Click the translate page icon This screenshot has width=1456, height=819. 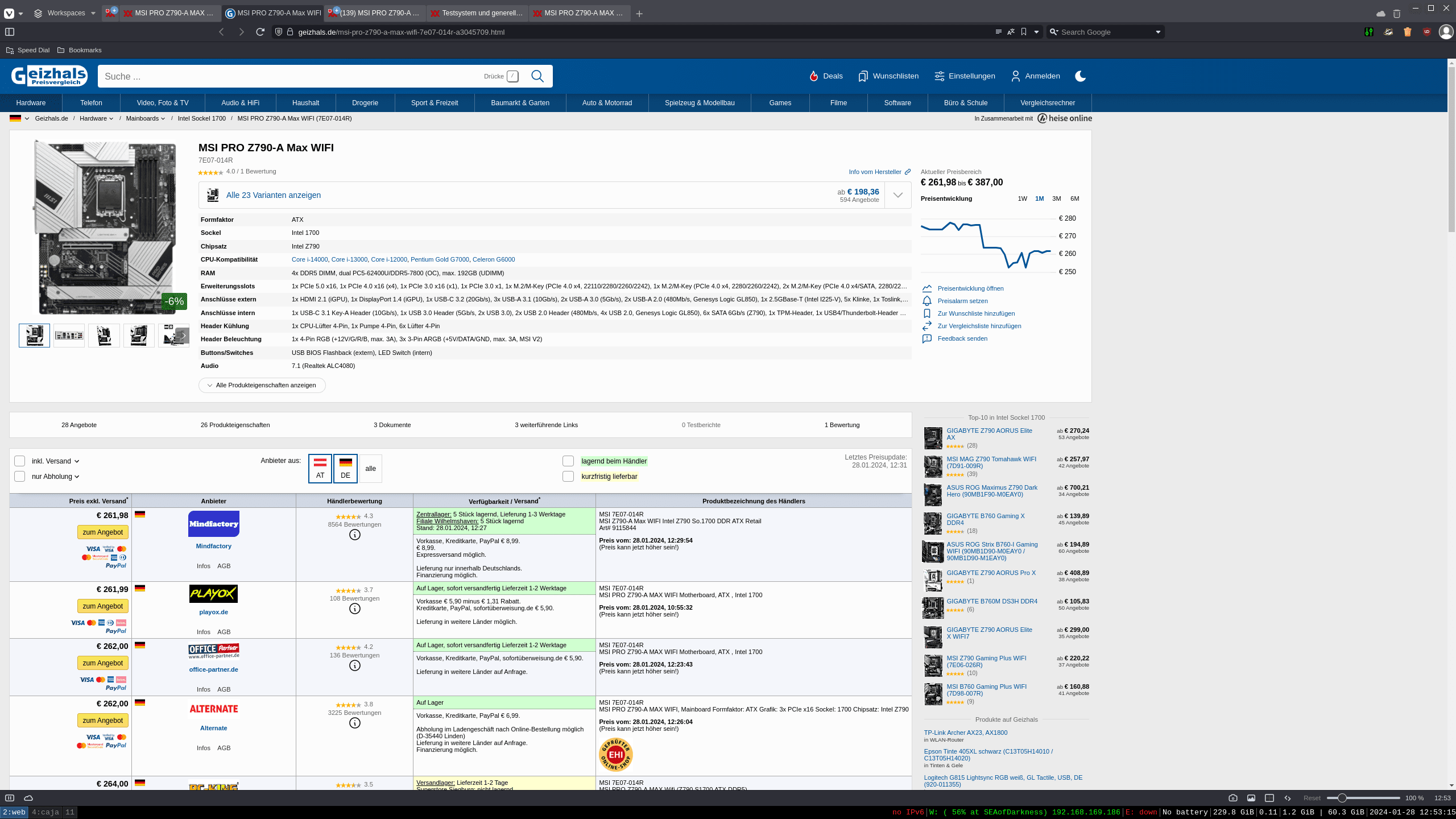(1011, 32)
